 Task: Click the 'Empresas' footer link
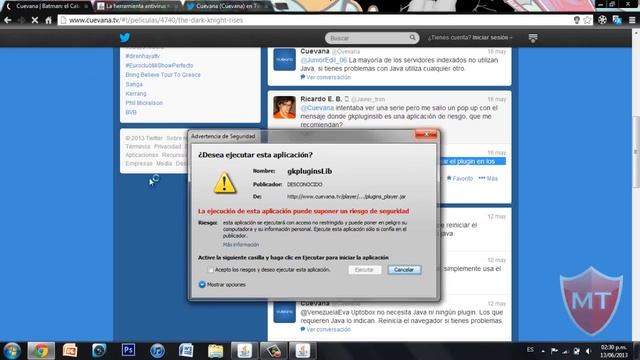[139, 163]
